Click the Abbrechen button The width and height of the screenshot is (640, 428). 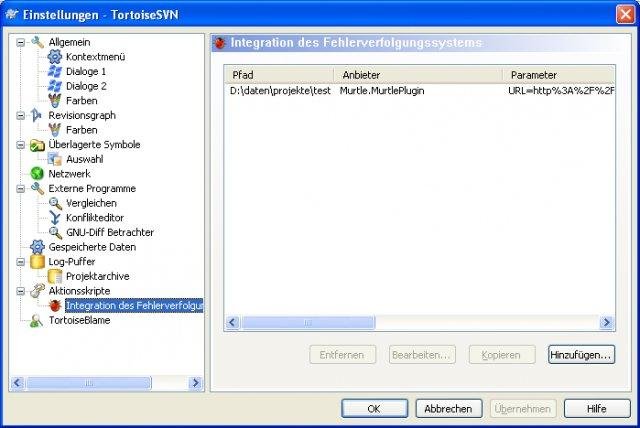click(x=449, y=408)
